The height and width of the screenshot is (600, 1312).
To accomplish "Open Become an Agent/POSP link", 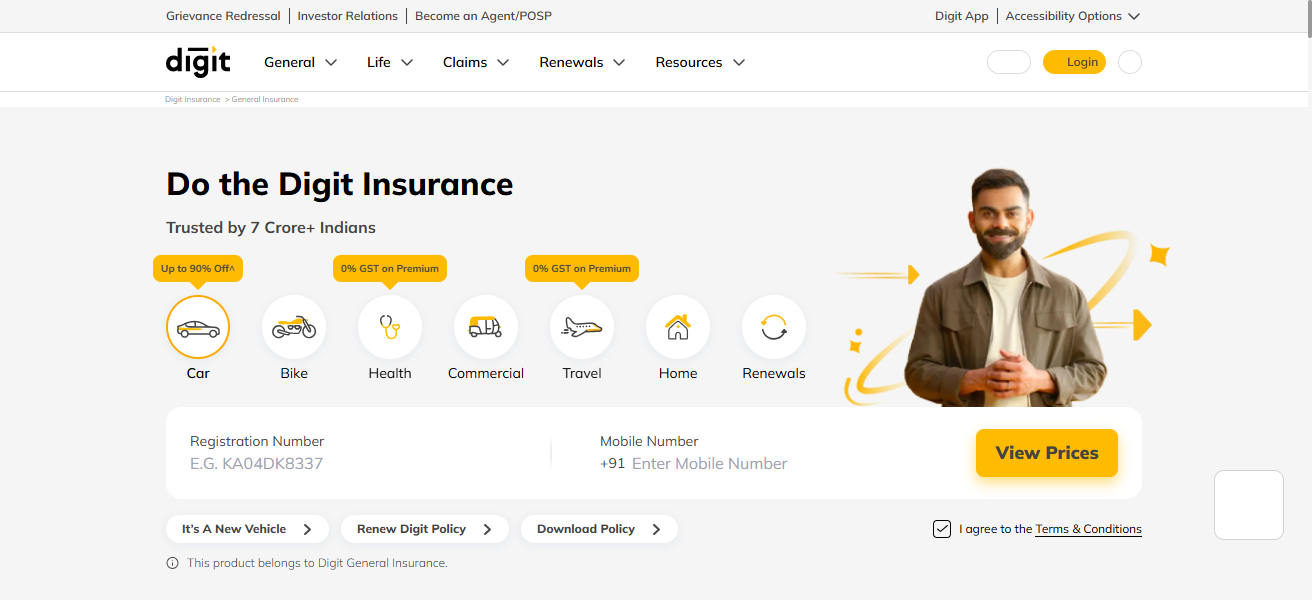I will [483, 16].
